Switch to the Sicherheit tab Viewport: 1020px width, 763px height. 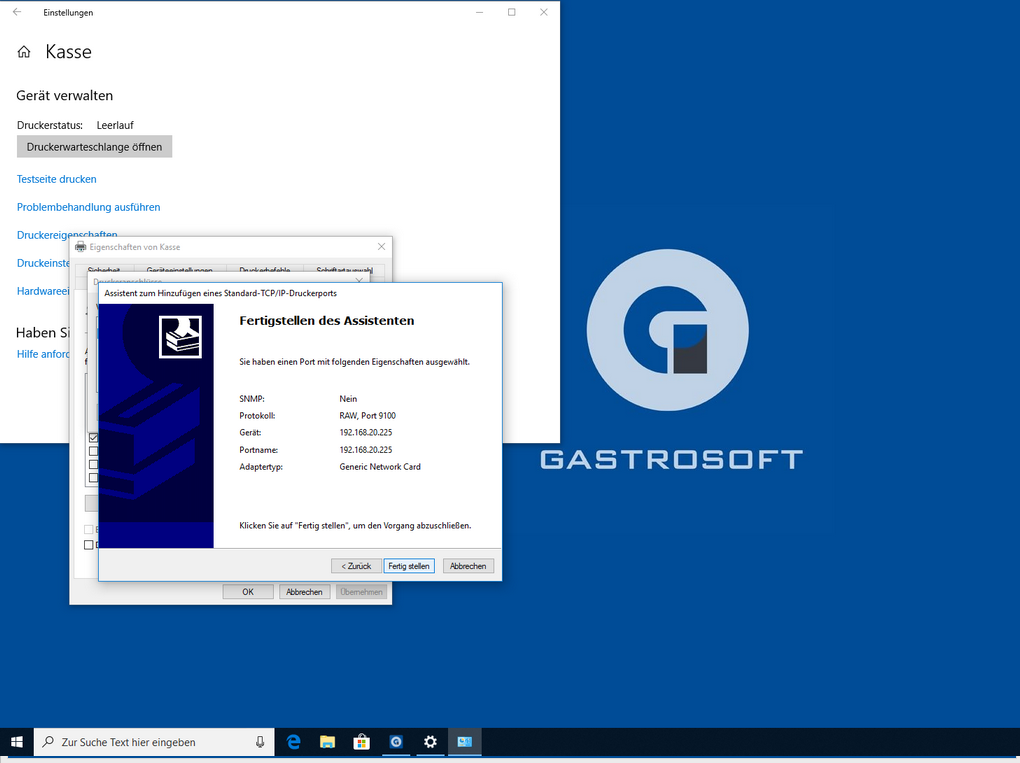pyautogui.click(x=104, y=269)
